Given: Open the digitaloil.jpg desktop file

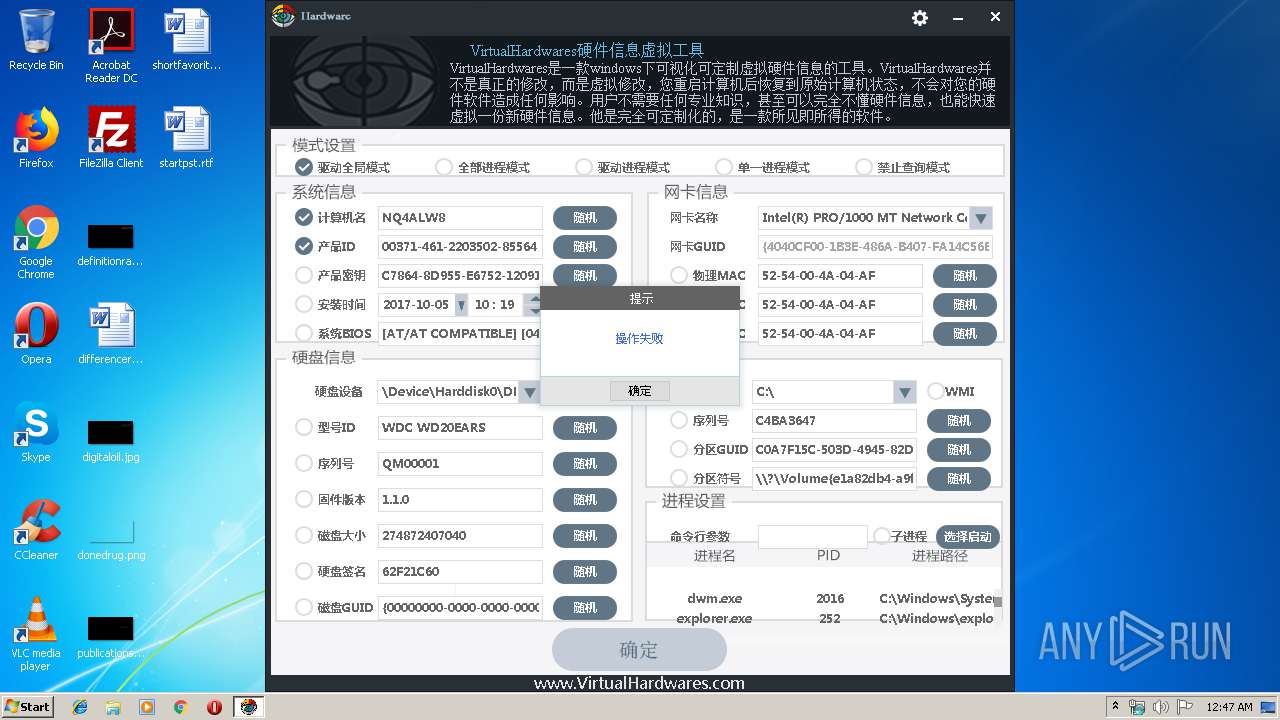Looking at the screenshot, I should pos(111,439).
